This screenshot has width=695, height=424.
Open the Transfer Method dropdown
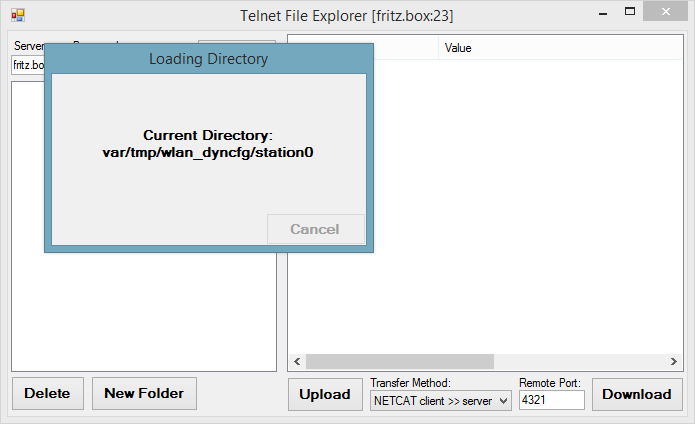pyautogui.click(x=441, y=401)
